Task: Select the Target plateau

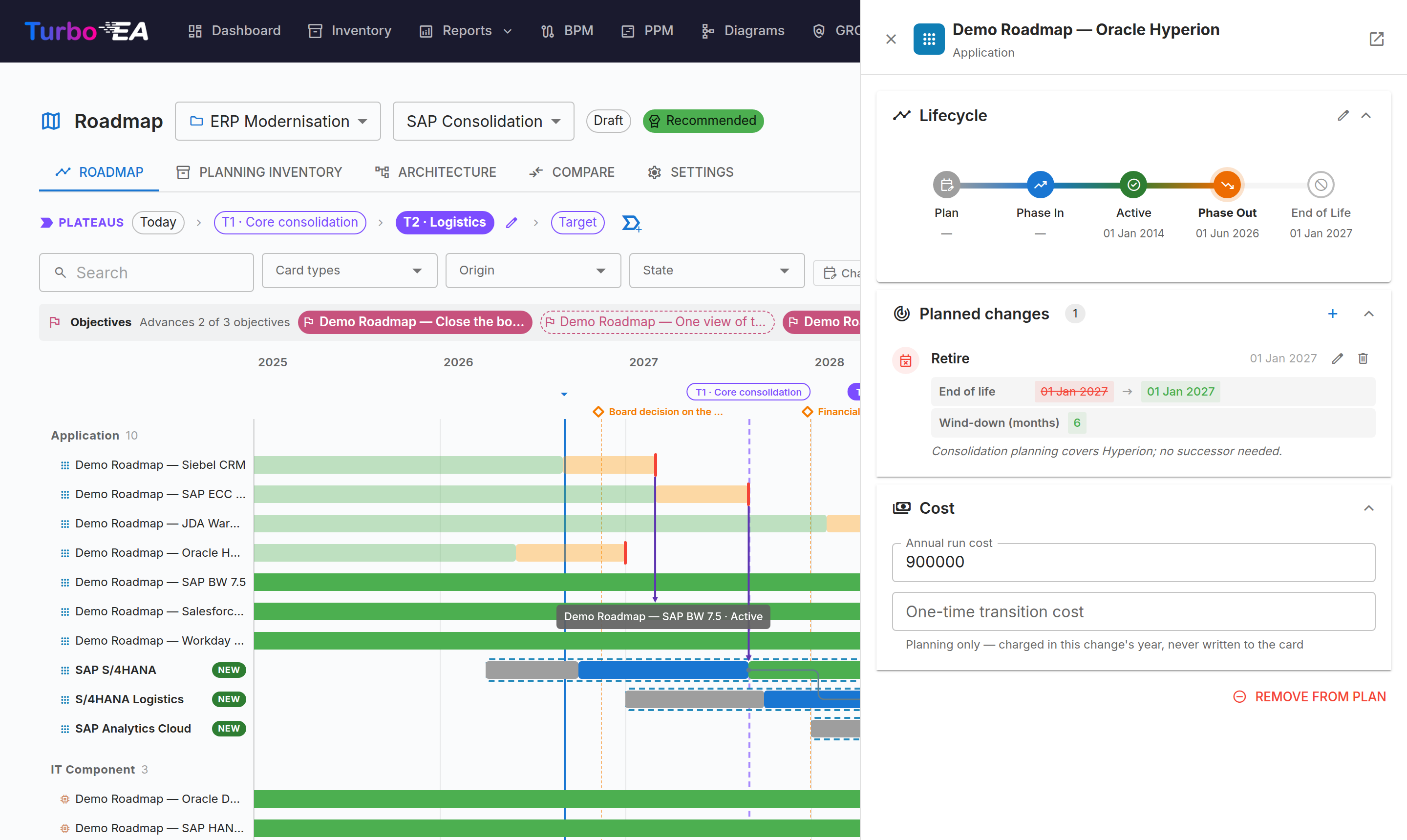Action: (577, 222)
